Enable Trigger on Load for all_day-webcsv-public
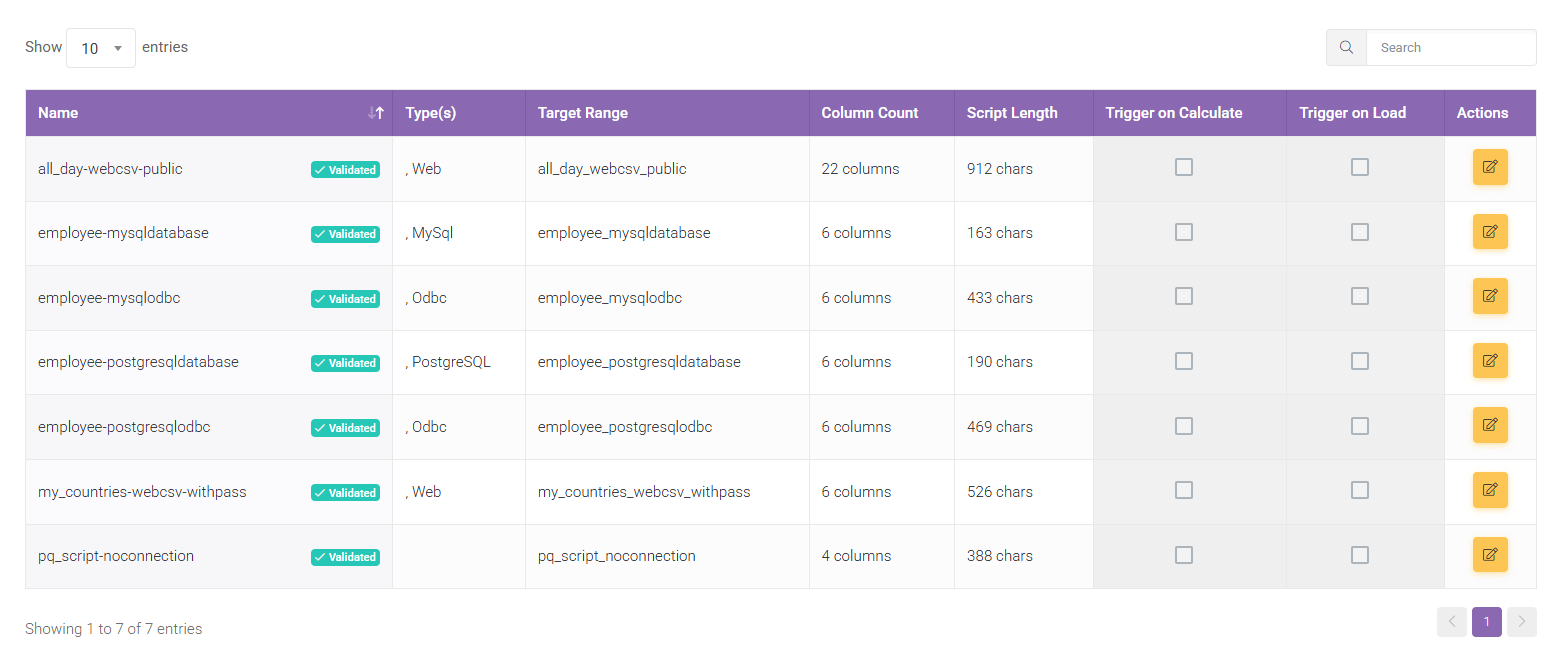Viewport: 1555px width, 660px height. click(1360, 167)
